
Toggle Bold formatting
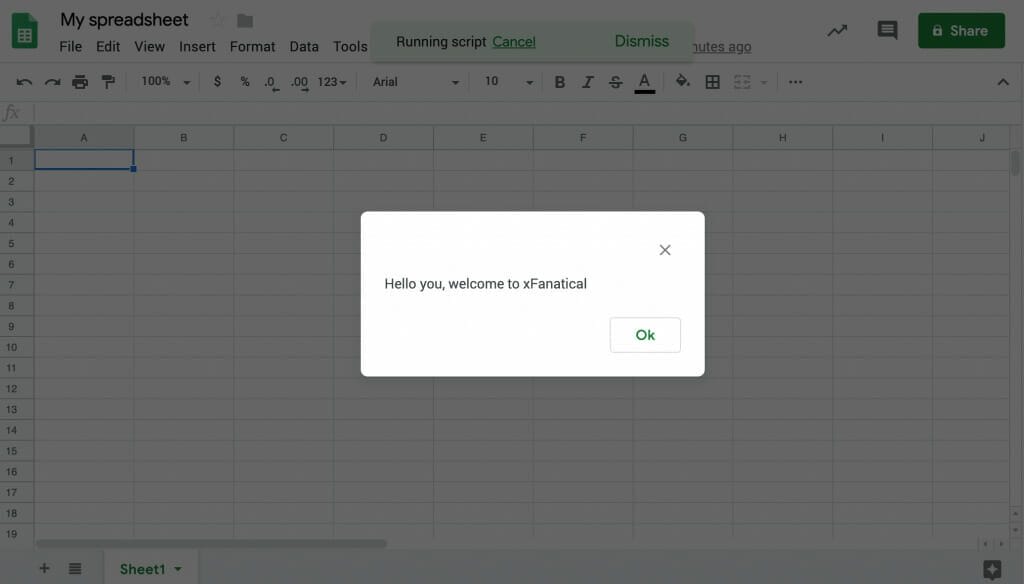pyautogui.click(x=560, y=82)
